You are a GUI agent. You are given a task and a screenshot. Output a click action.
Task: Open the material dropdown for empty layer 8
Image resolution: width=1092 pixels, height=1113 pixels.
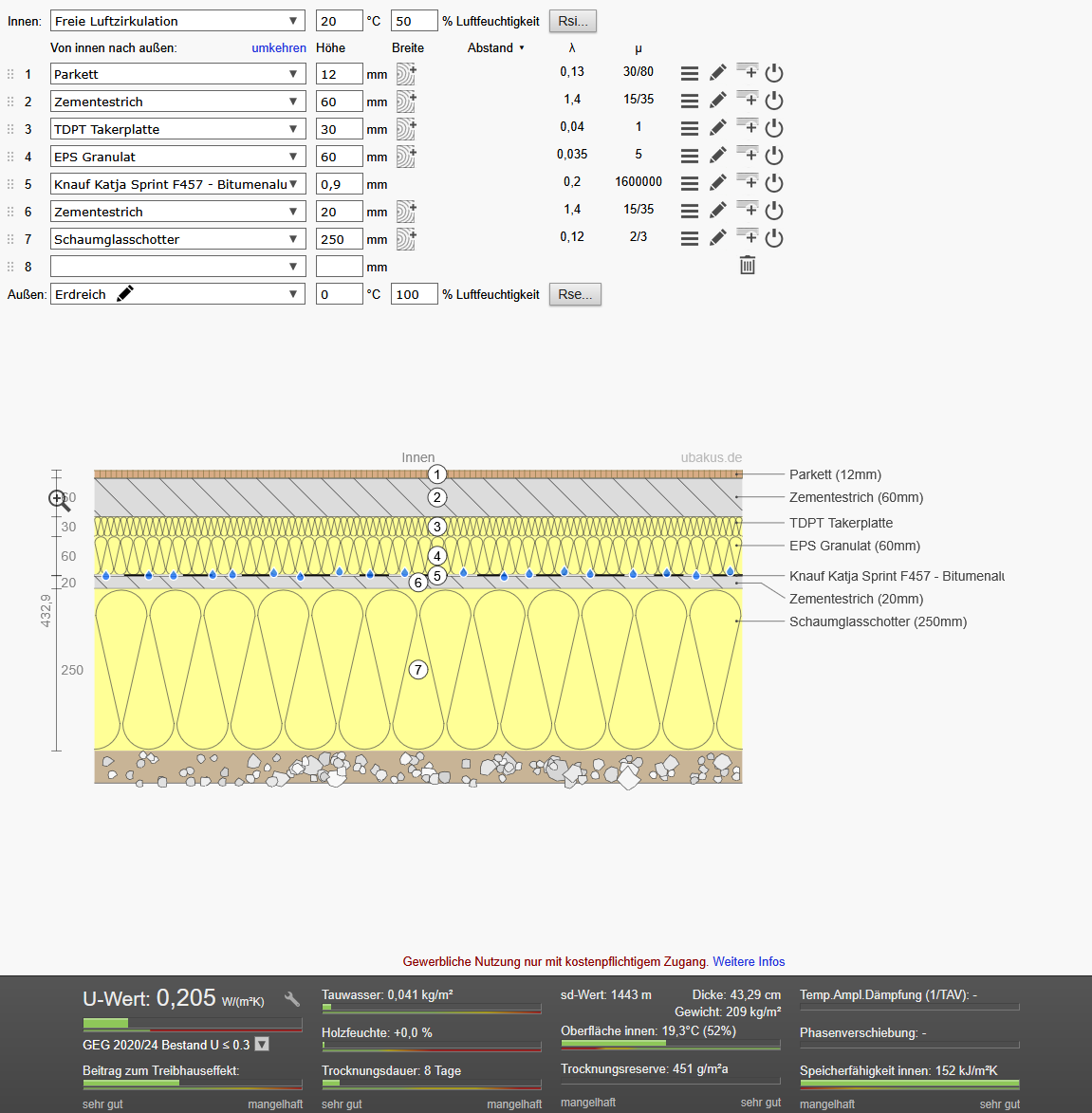177,267
